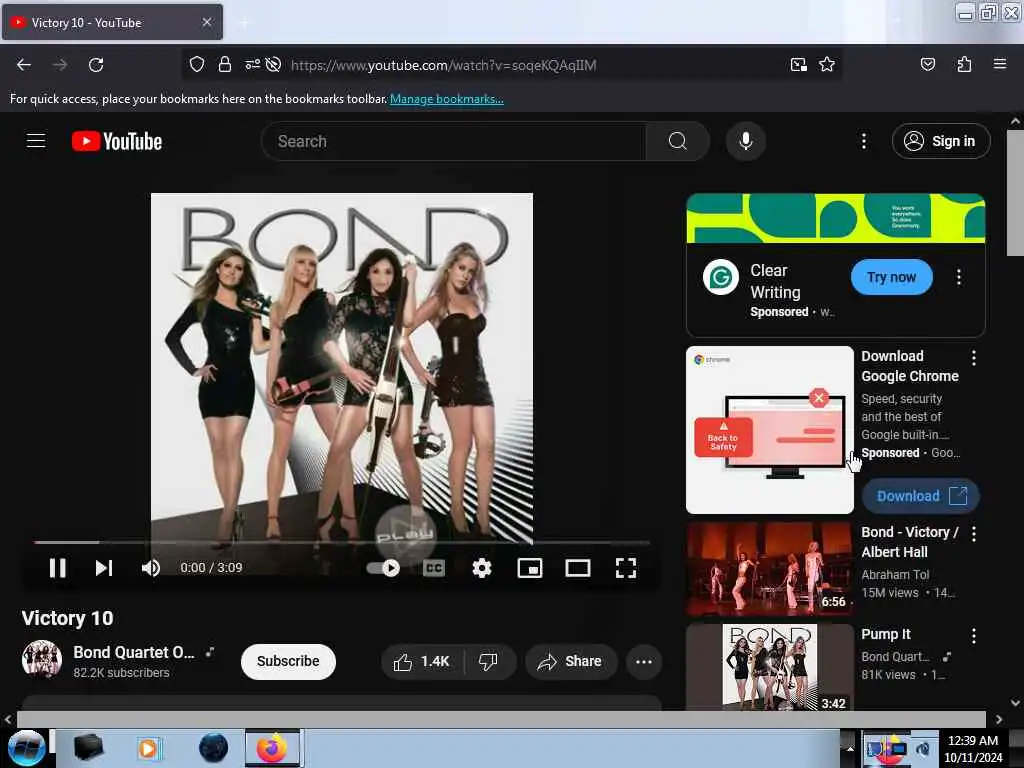Open Clear Writing ad options menu
Viewport: 1024px width, 768px height.
958,277
